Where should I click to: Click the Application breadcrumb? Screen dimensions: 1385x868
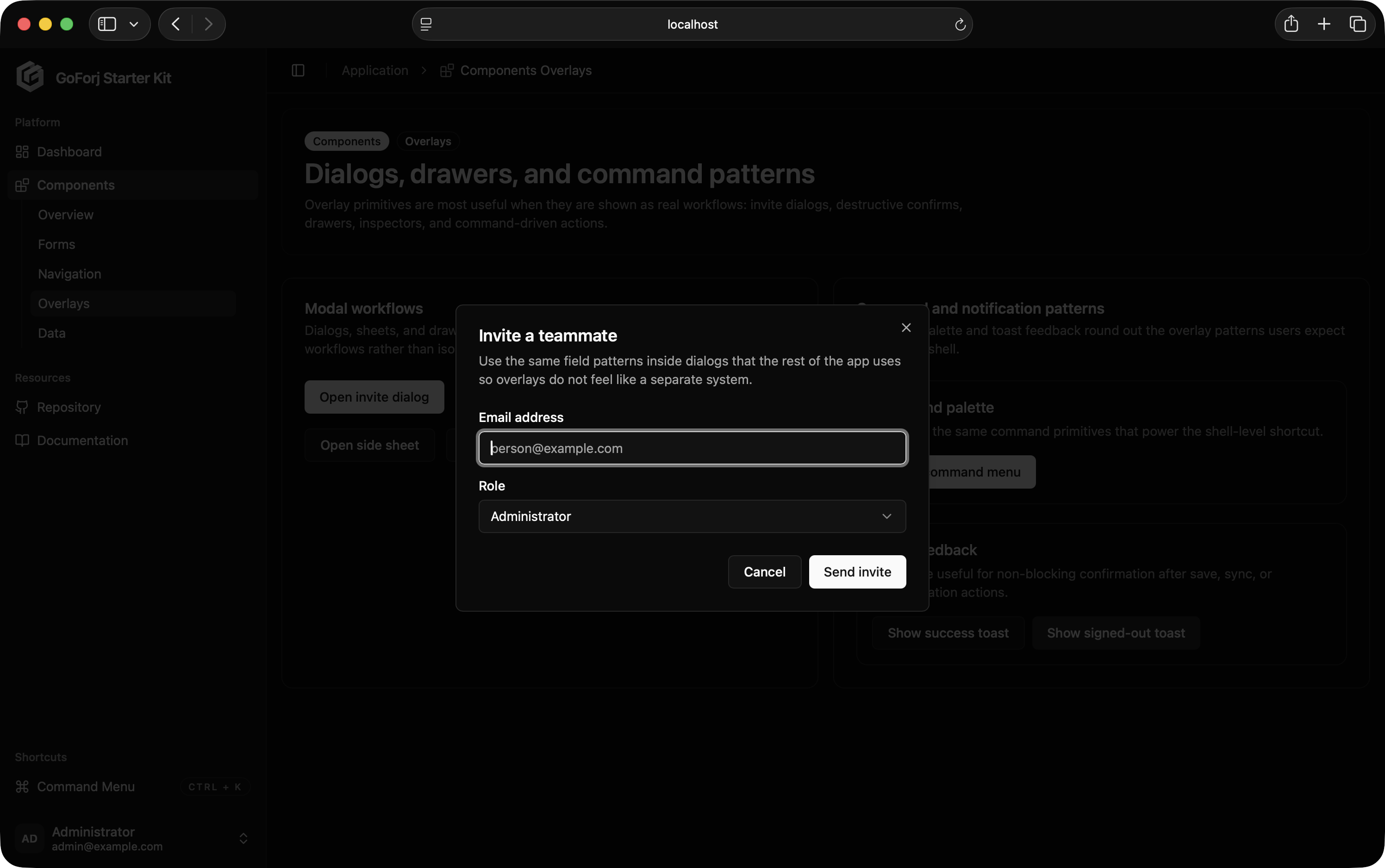pos(375,71)
